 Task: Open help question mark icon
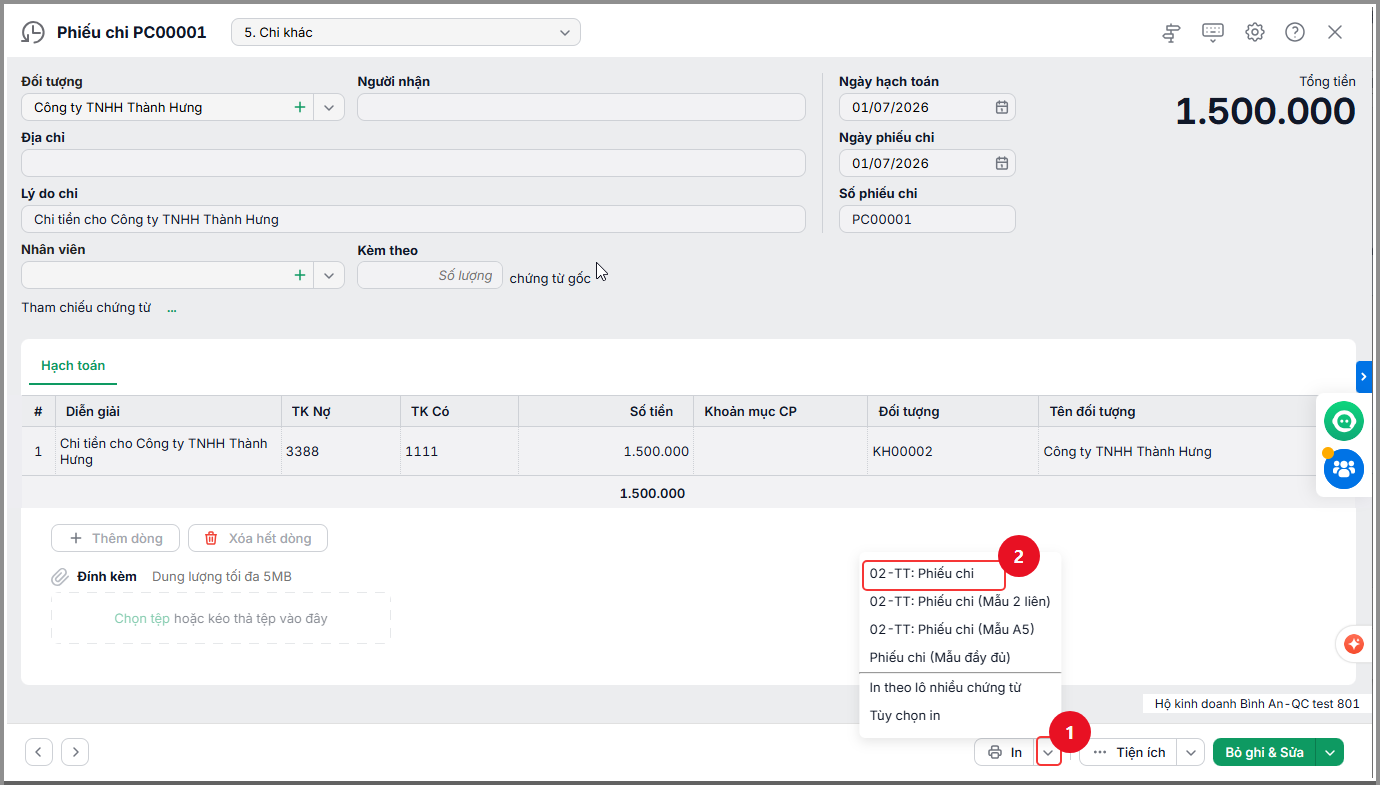coord(1295,32)
